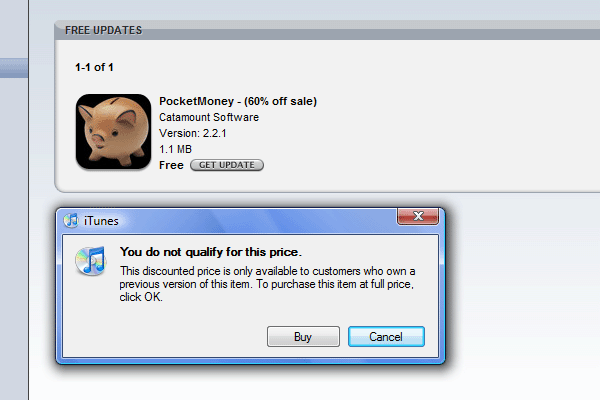Click the Free price label

point(171,165)
